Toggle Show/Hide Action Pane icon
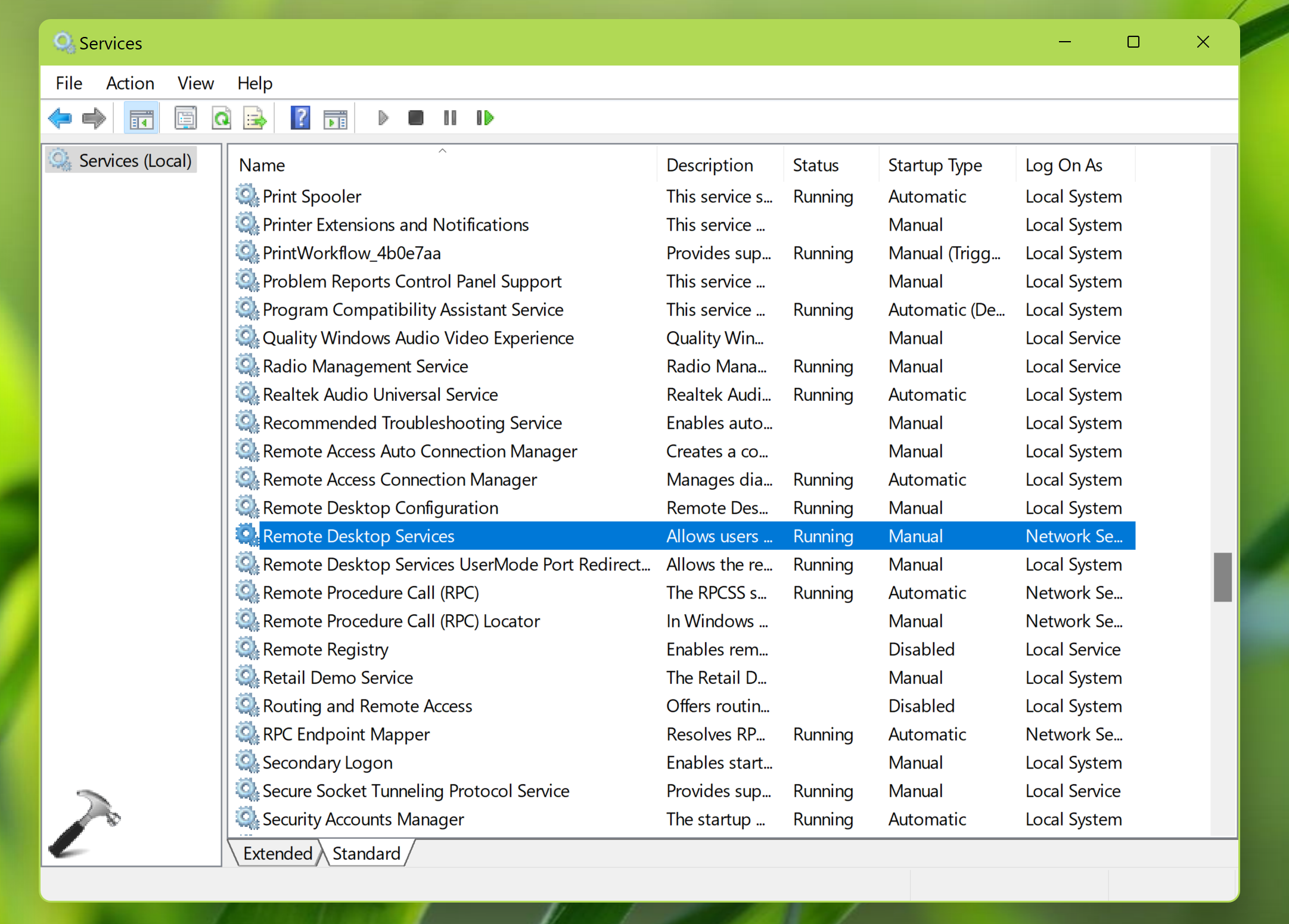The image size is (1289, 924). tap(336, 118)
